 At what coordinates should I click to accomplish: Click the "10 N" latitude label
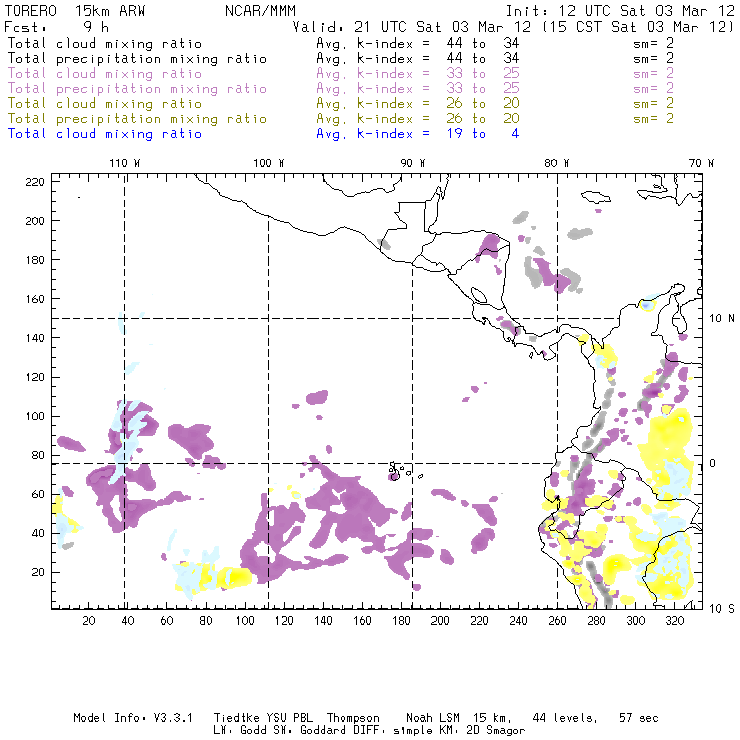coord(722,319)
